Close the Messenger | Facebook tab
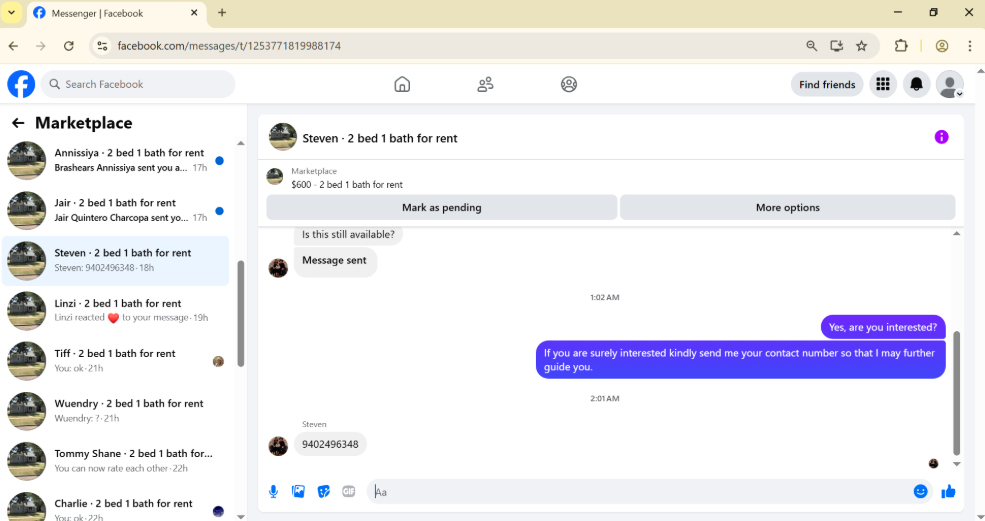Image resolution: width=985 pixels, height=521 pixels. tap(194, 13)
